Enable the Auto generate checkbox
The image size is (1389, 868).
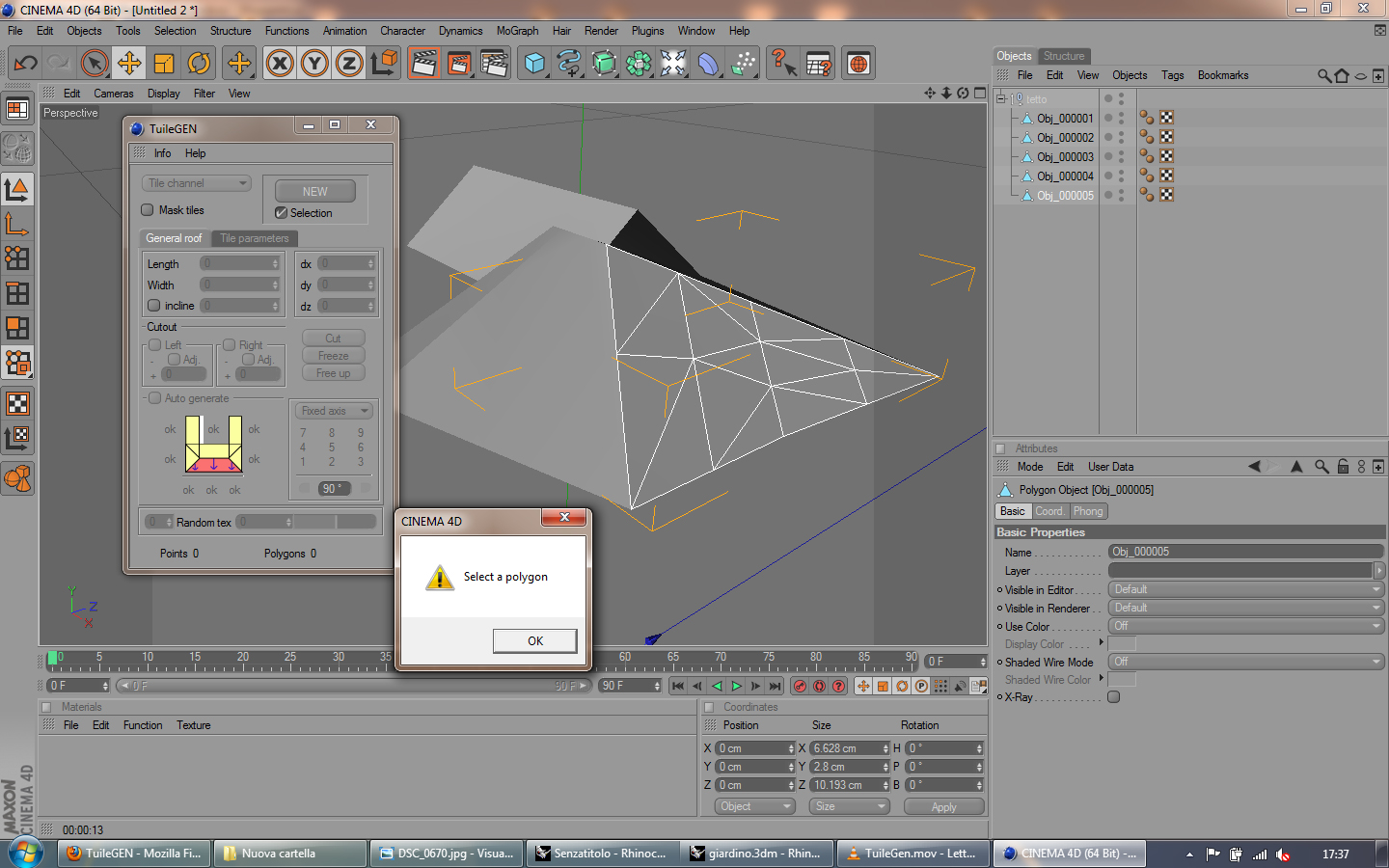coord(154,398)
